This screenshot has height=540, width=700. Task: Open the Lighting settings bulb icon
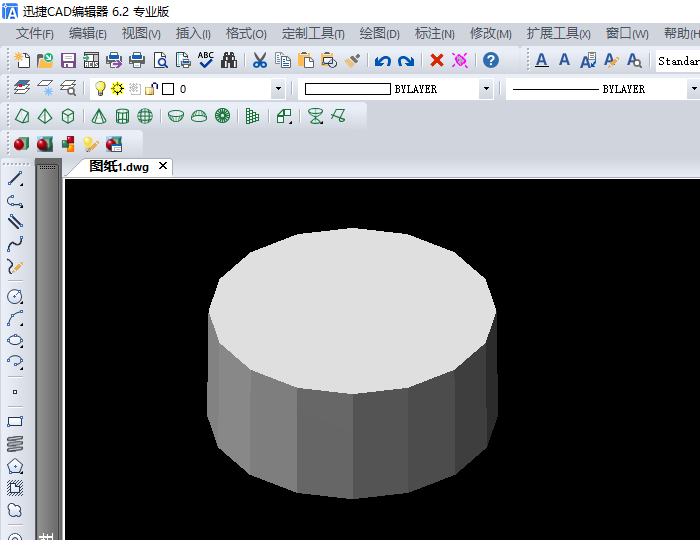coord(91,144)
